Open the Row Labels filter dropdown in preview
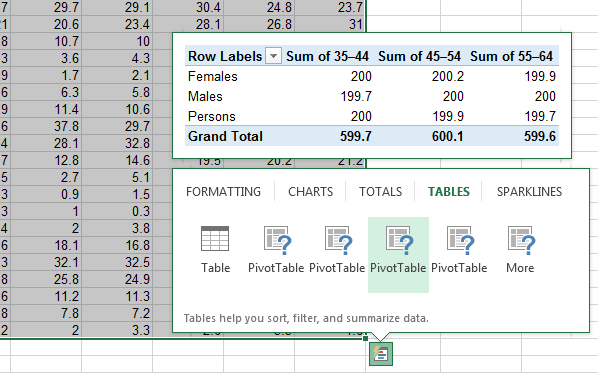 [x=273, y=56]
